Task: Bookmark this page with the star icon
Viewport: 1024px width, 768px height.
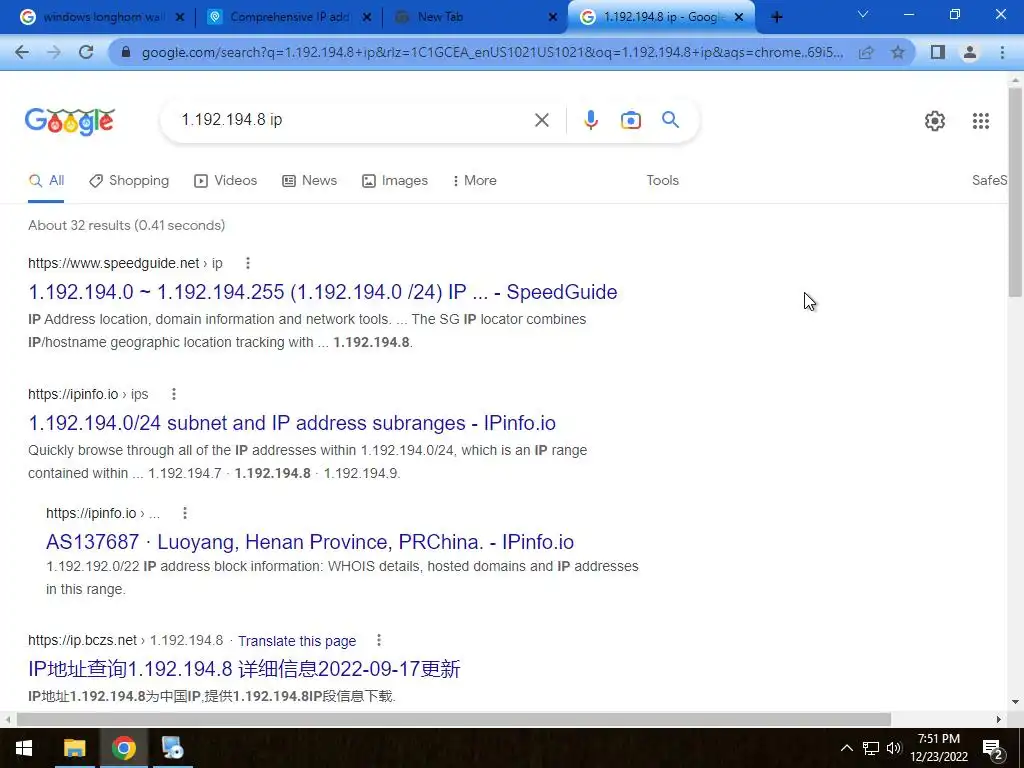Action: pyautogui.click(x=898, y=52)
